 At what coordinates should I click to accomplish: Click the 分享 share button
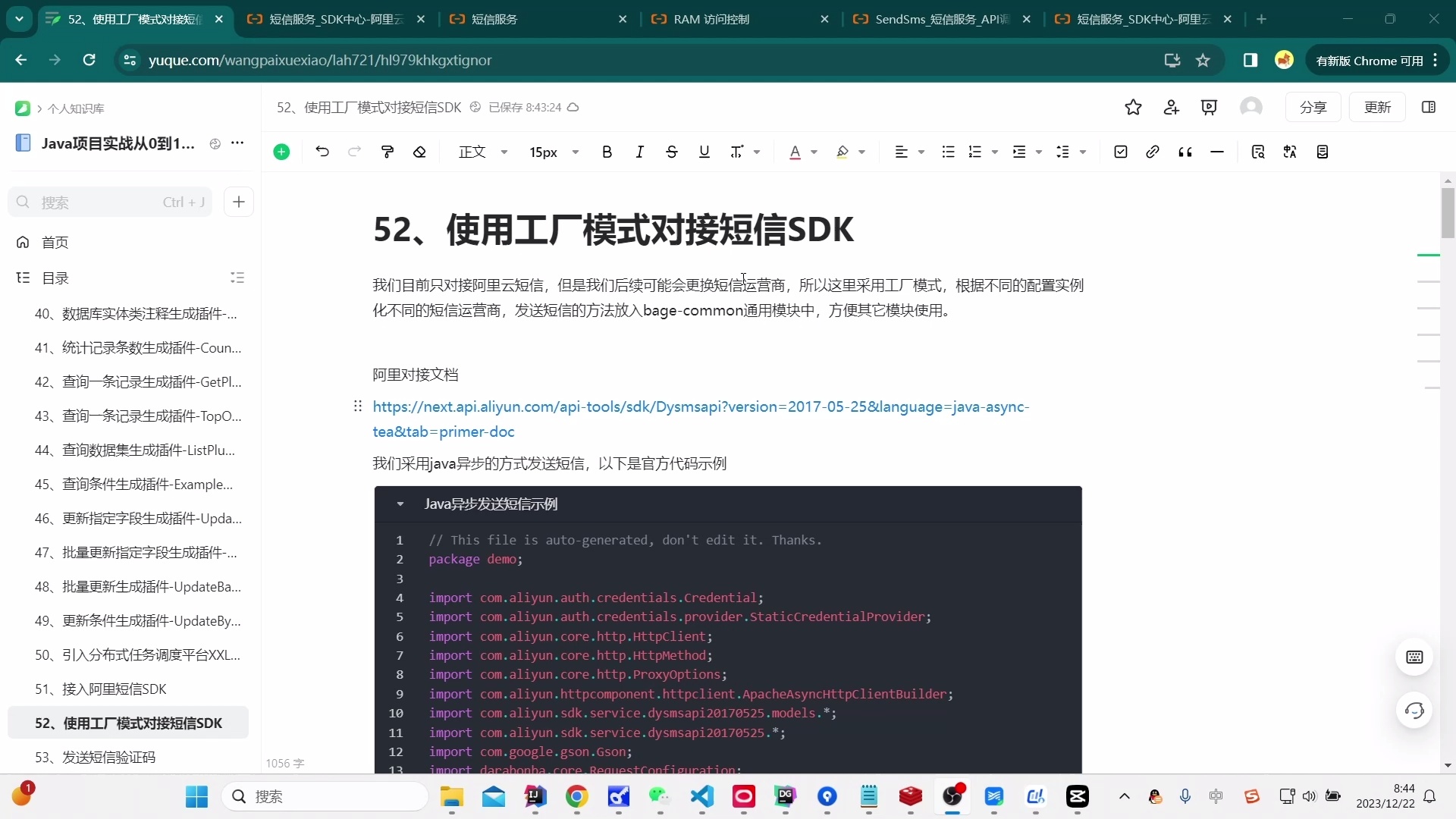tap(1313, 108)
